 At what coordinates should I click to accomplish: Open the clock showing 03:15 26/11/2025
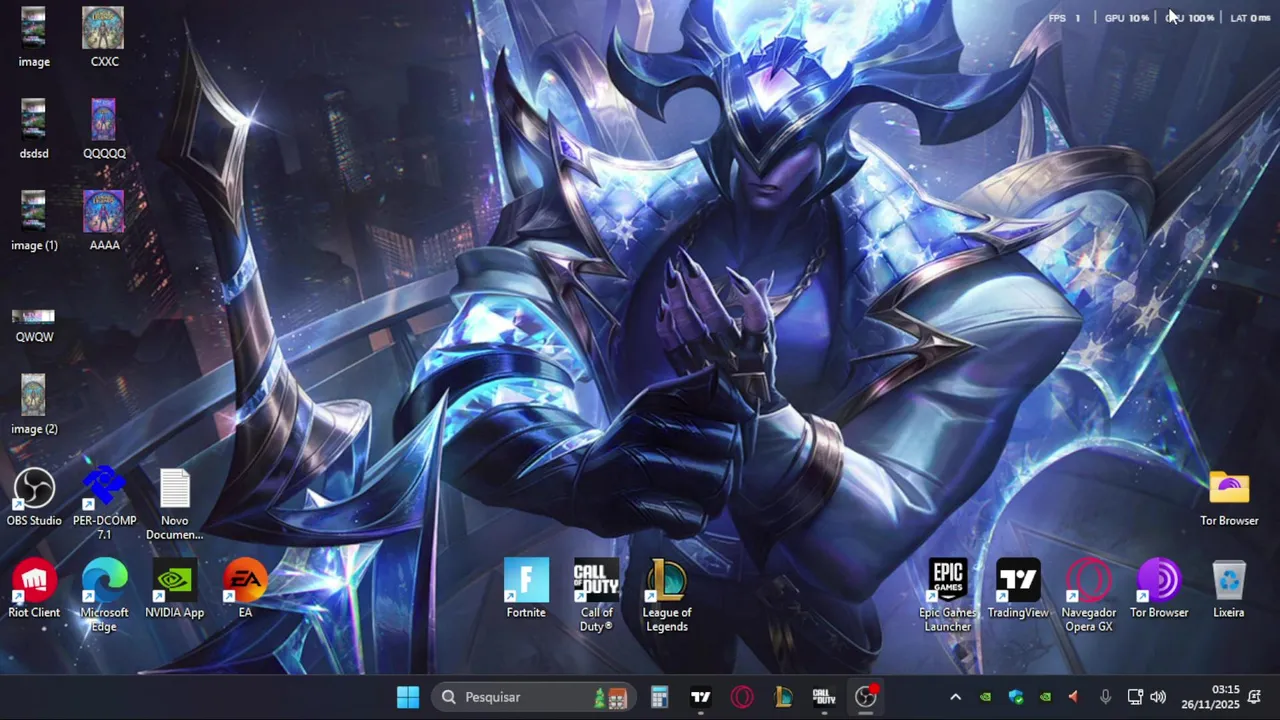[x=1210, y=697]
